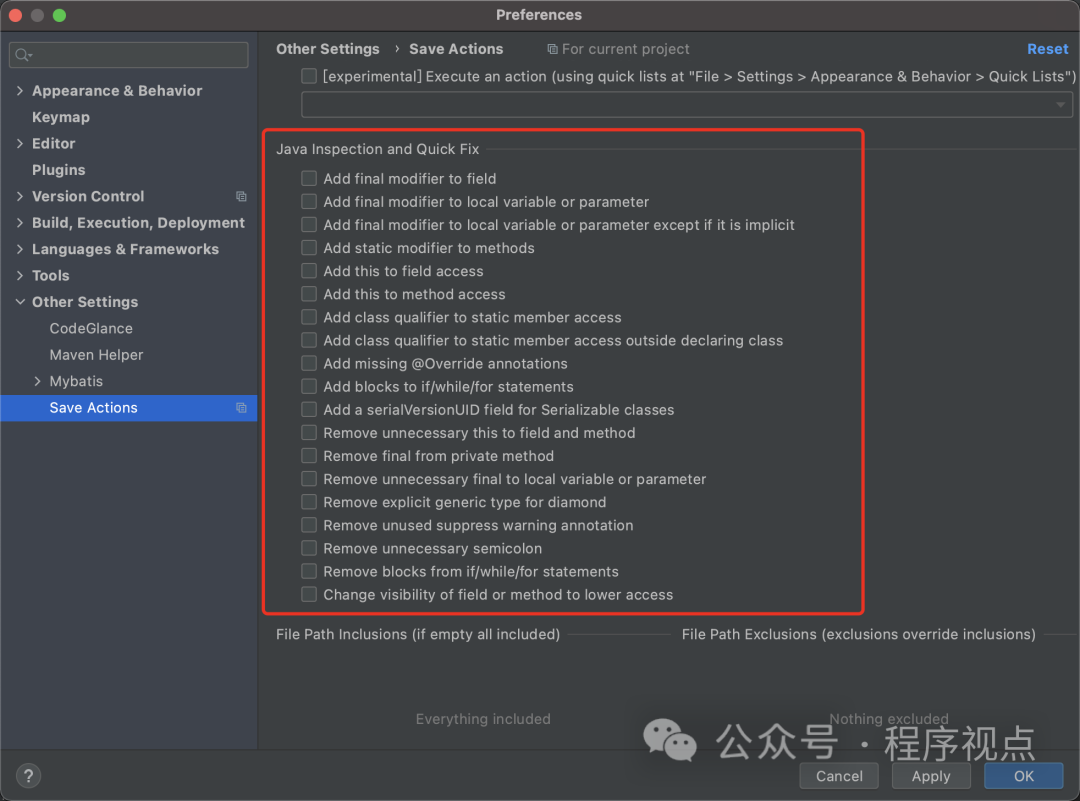1080x801 pixels.
Task: Open Maven Helper settings page
Action: point(96,355)
